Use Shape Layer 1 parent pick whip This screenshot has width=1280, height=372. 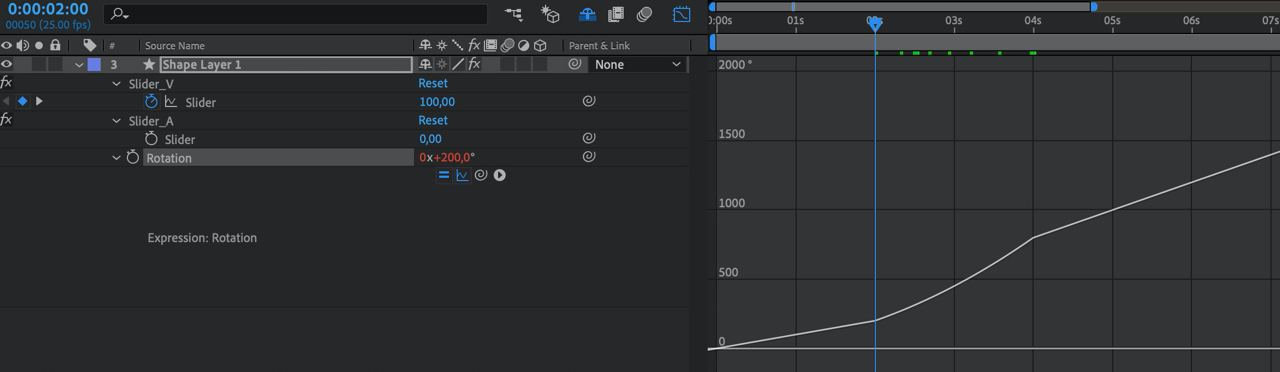pyautogui.click(x=575, y=64)
